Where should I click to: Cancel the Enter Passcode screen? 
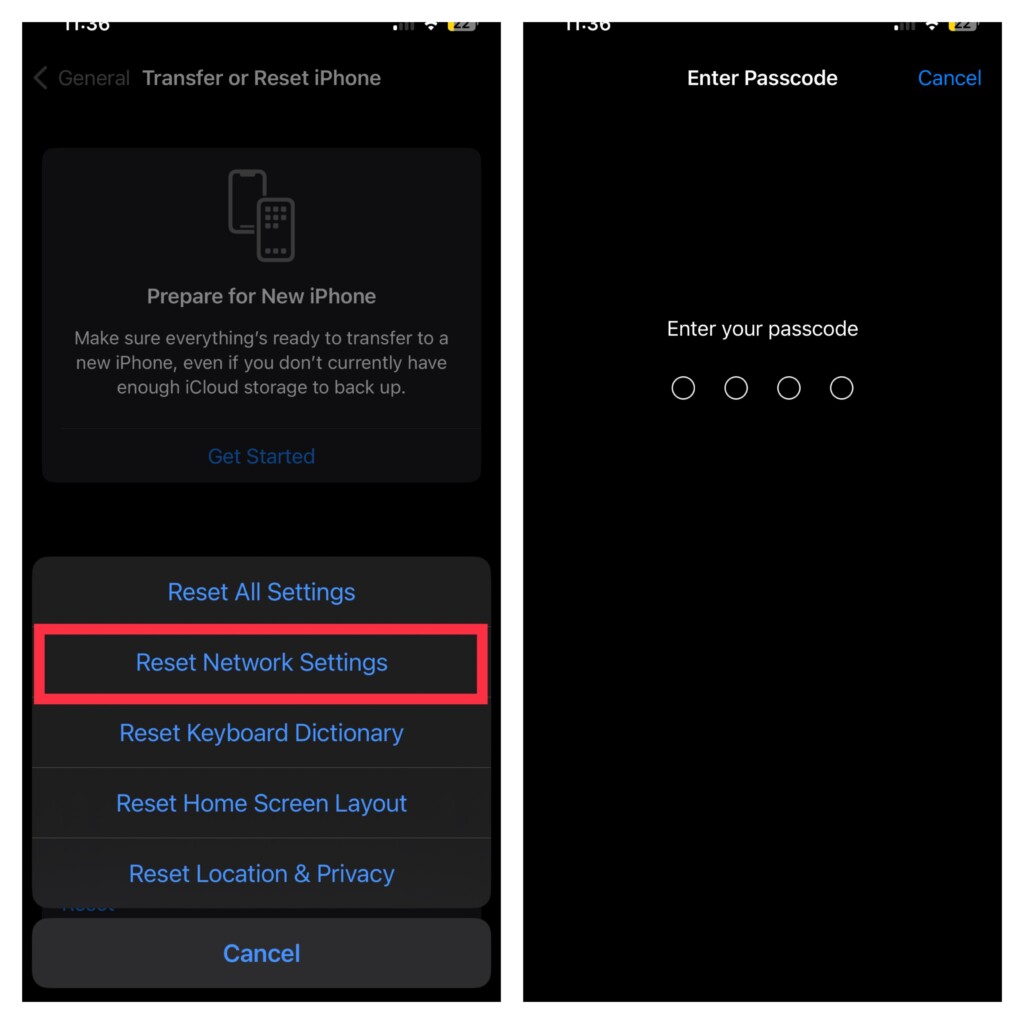[x=949, y=78]
